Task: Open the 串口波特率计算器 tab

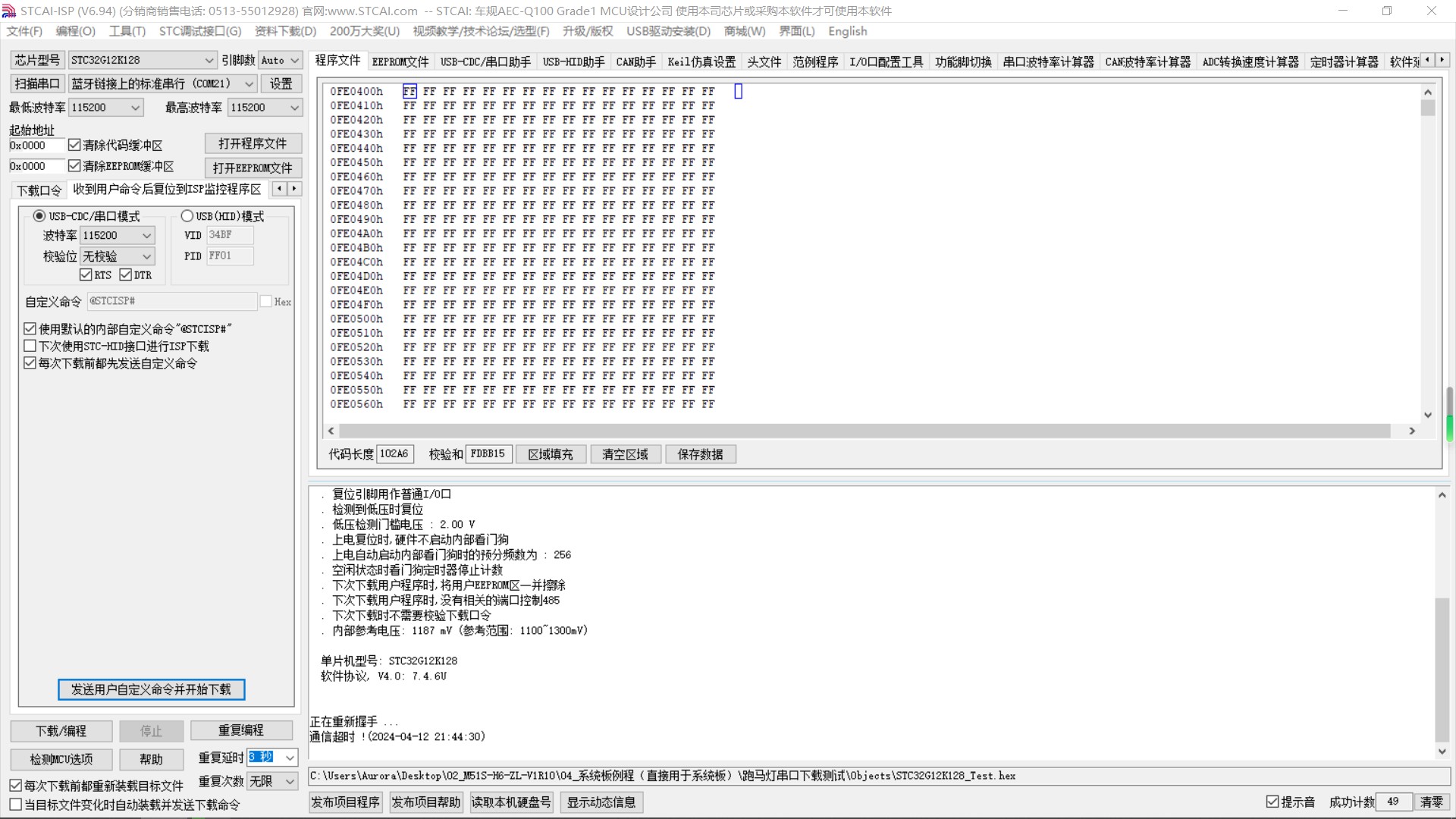Action: [1048, 62]
